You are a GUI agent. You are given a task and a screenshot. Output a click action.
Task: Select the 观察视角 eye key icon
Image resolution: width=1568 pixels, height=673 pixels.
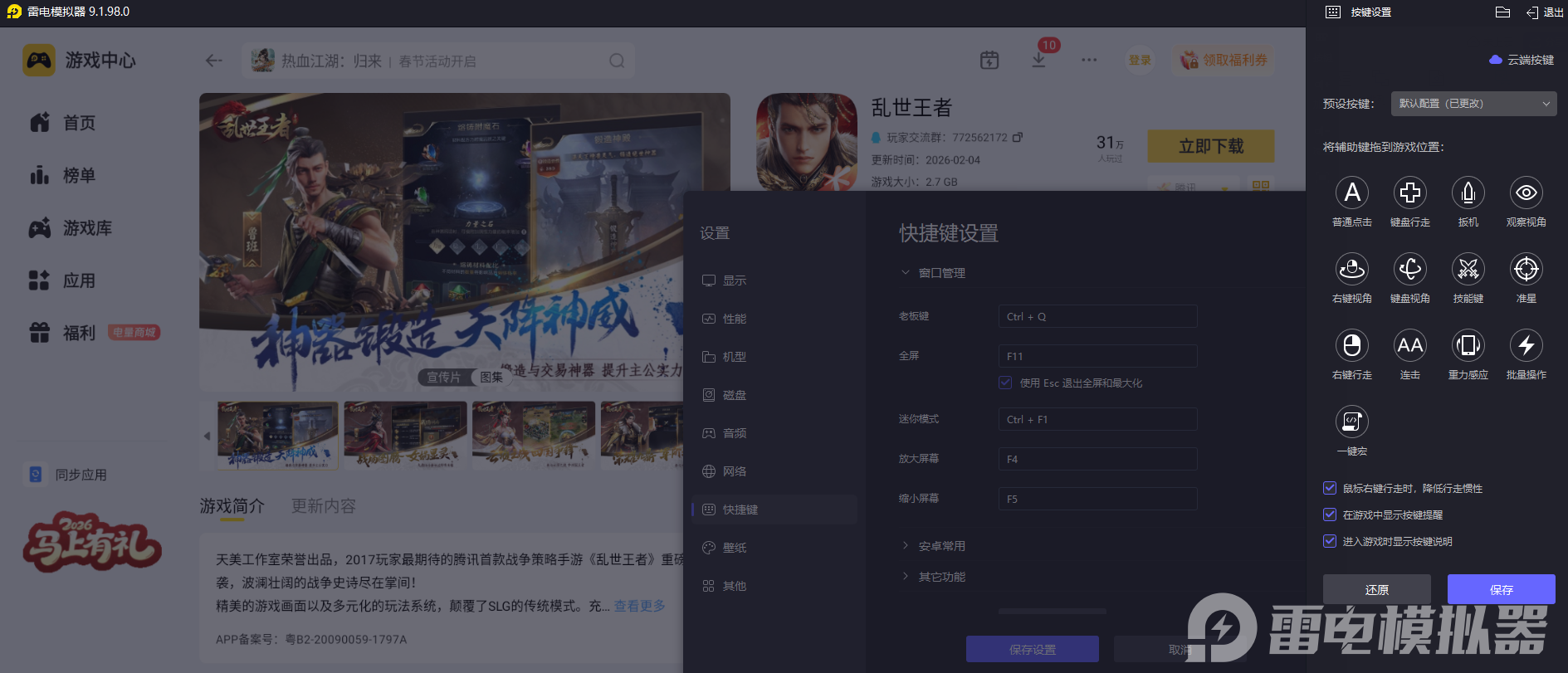pos(1526,193)
